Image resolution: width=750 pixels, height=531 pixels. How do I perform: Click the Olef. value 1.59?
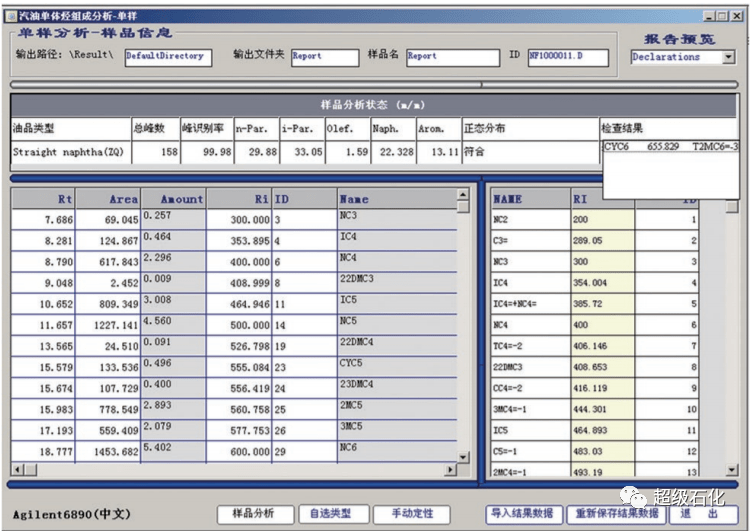point(348,152)
